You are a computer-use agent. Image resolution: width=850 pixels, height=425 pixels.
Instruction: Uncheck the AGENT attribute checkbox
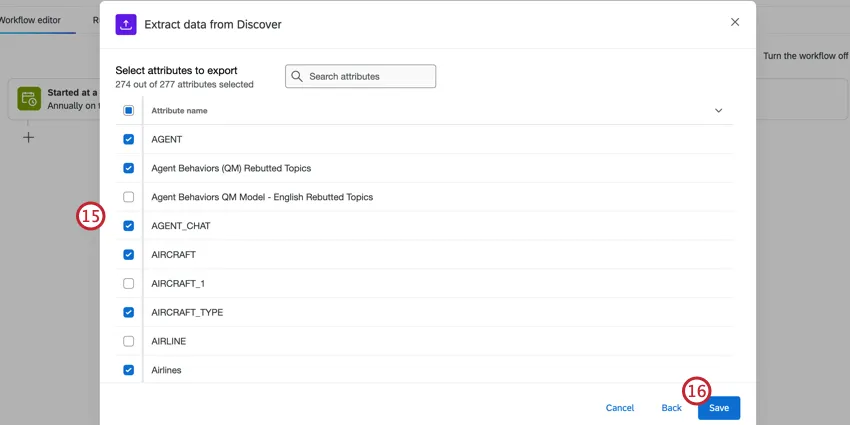pyautogui.click(x=128, y=140)
